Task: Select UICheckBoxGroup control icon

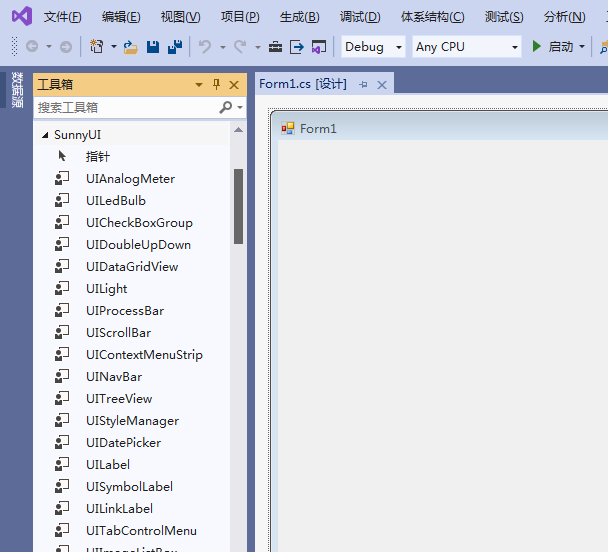Action: coord(62,223)
